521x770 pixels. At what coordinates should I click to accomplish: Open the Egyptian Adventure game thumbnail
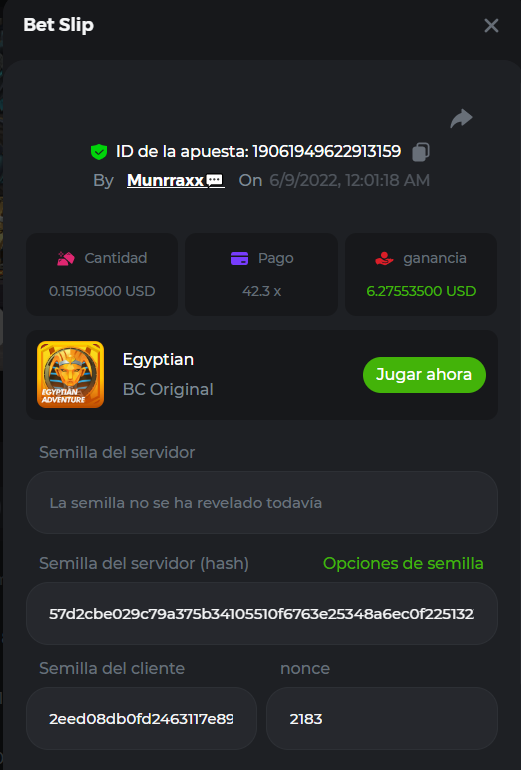70,375
